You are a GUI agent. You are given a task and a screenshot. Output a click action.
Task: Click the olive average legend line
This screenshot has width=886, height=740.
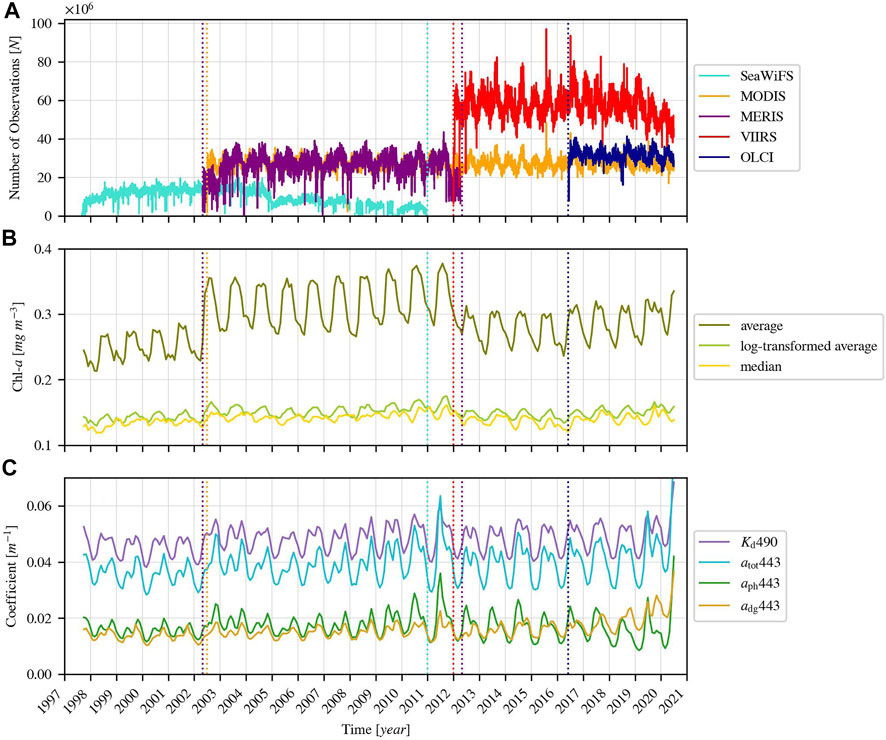(x=713, y=326)
